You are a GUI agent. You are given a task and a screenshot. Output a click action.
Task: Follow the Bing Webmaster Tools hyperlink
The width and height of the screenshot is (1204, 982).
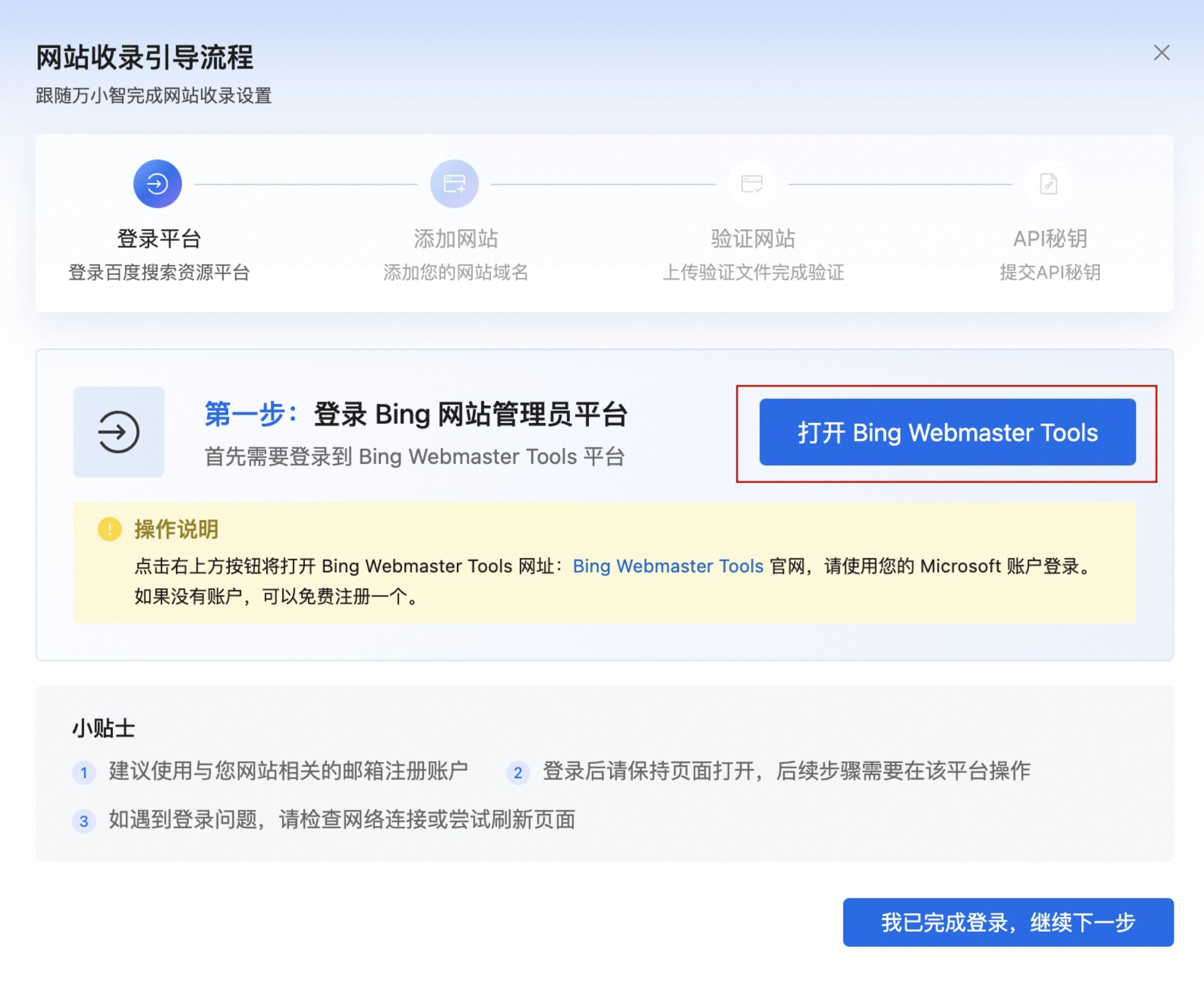668,566
